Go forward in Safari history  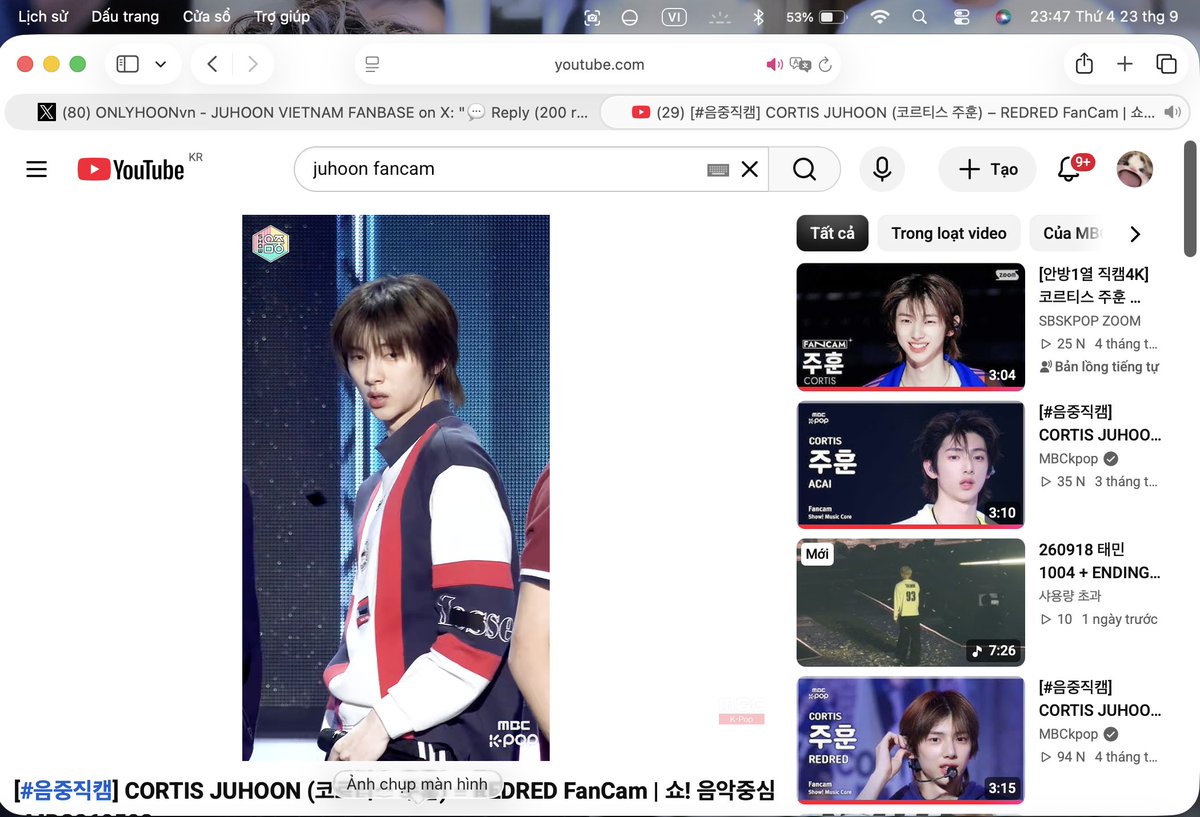point(252,64)
